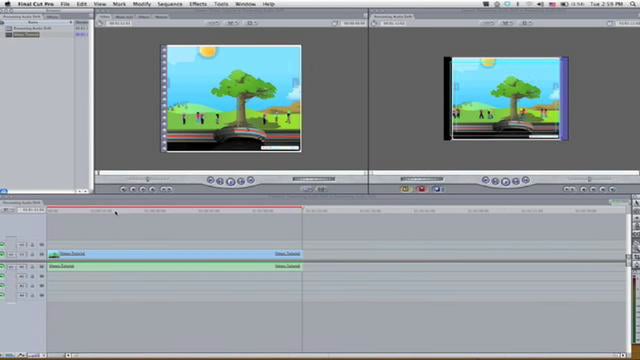
Task: Click the Canvas play in to out button
Action: pyautogui.click(x=495, y=181)
